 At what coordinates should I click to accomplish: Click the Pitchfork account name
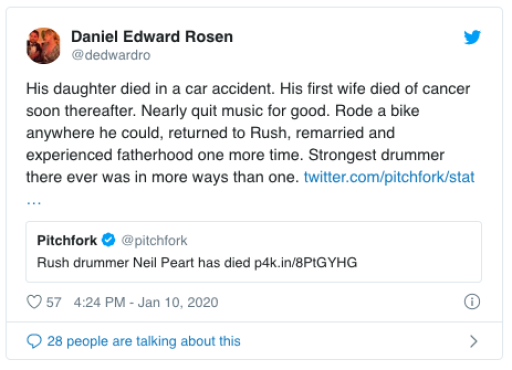point(67,240)
